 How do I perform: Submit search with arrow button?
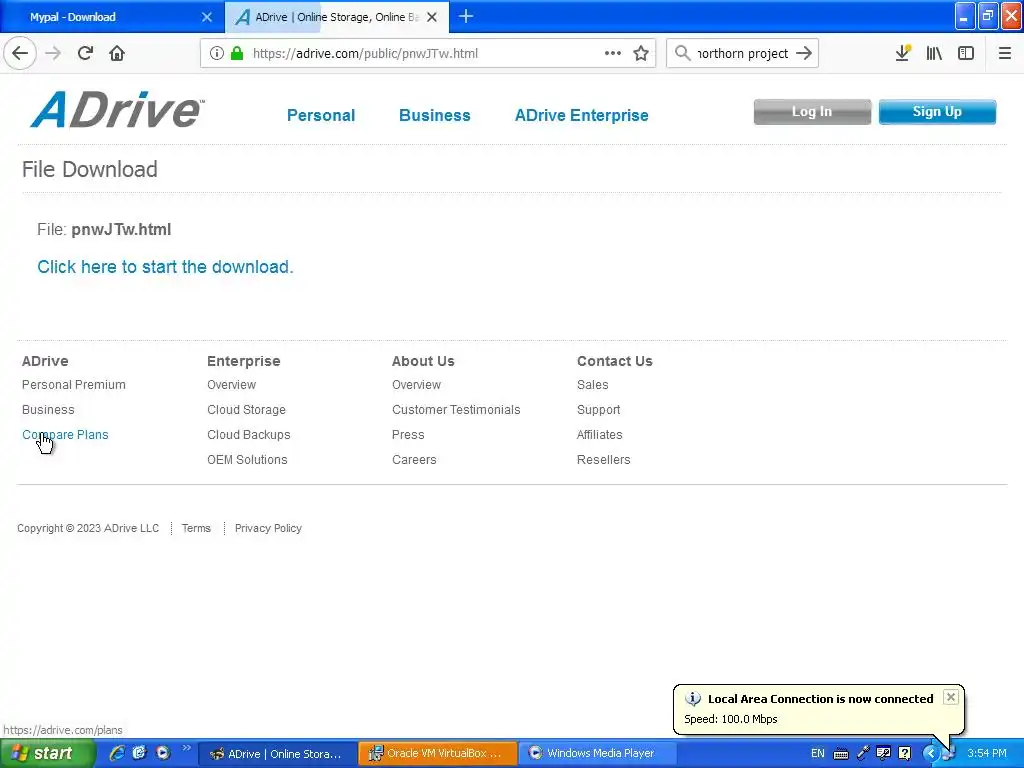804,53
